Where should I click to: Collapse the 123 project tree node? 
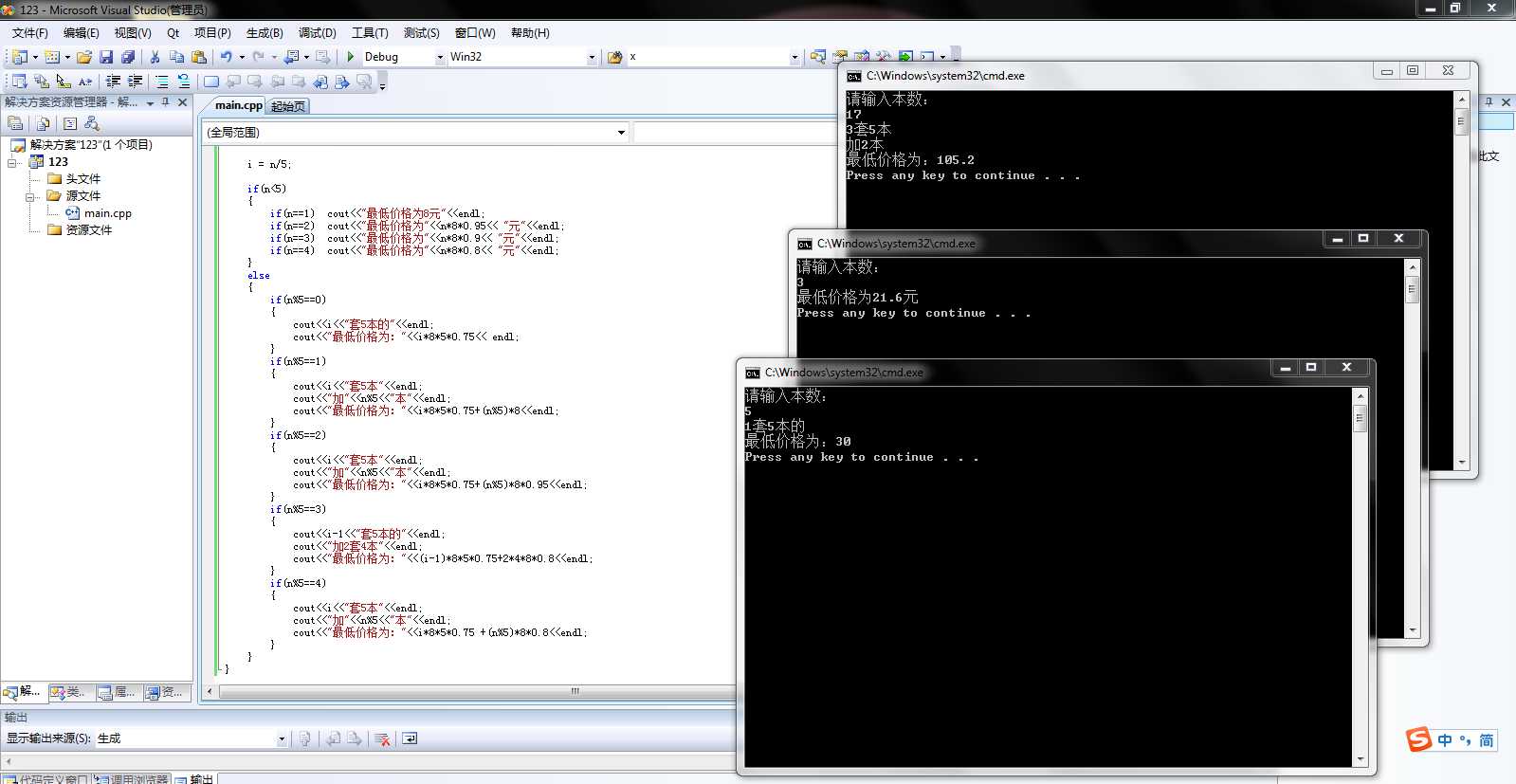13,162
